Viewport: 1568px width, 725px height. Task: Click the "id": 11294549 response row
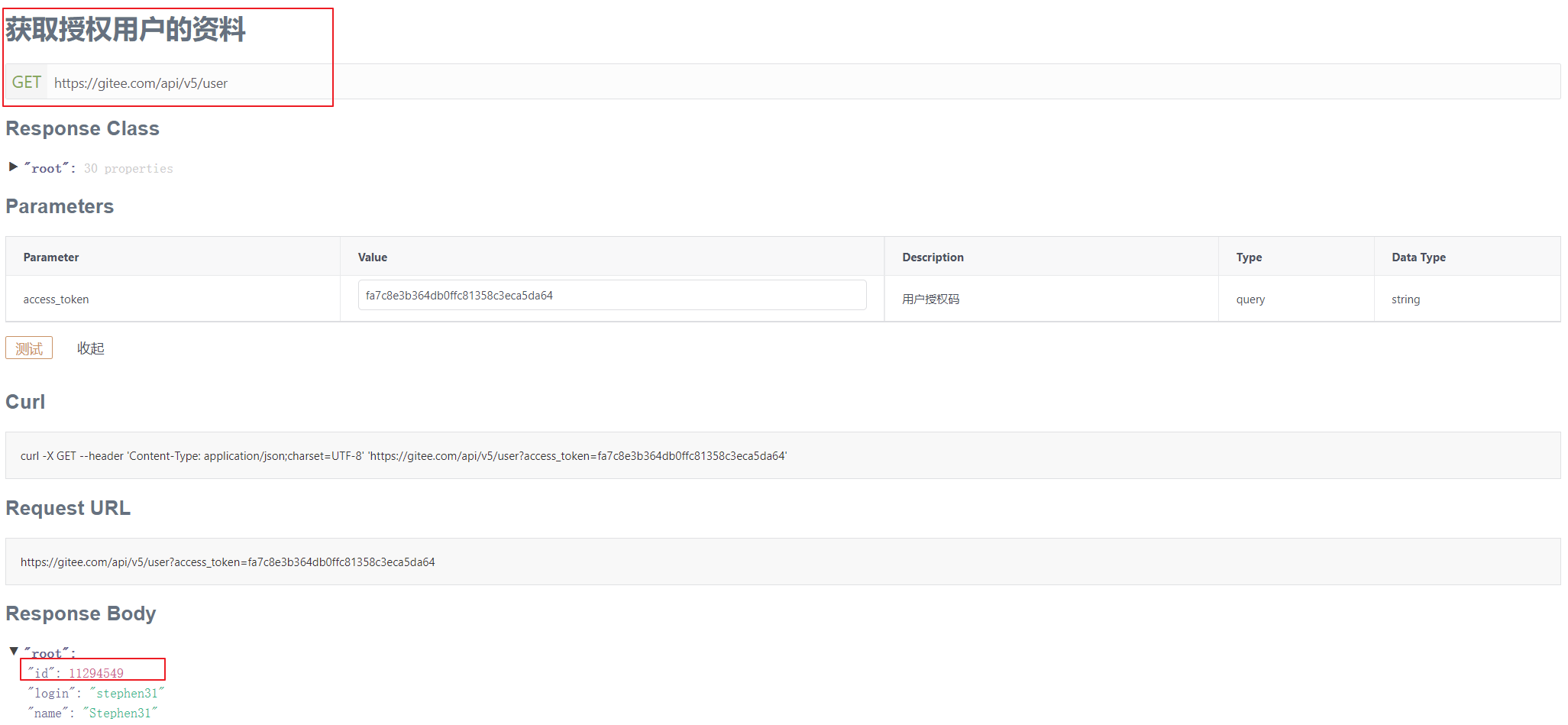coord(76,673)
